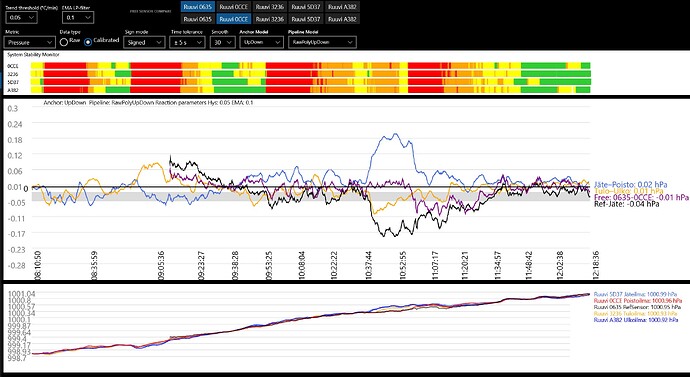Click the -0.17 y-axis value
Viewport: 690px width, 377px height.
16,234
